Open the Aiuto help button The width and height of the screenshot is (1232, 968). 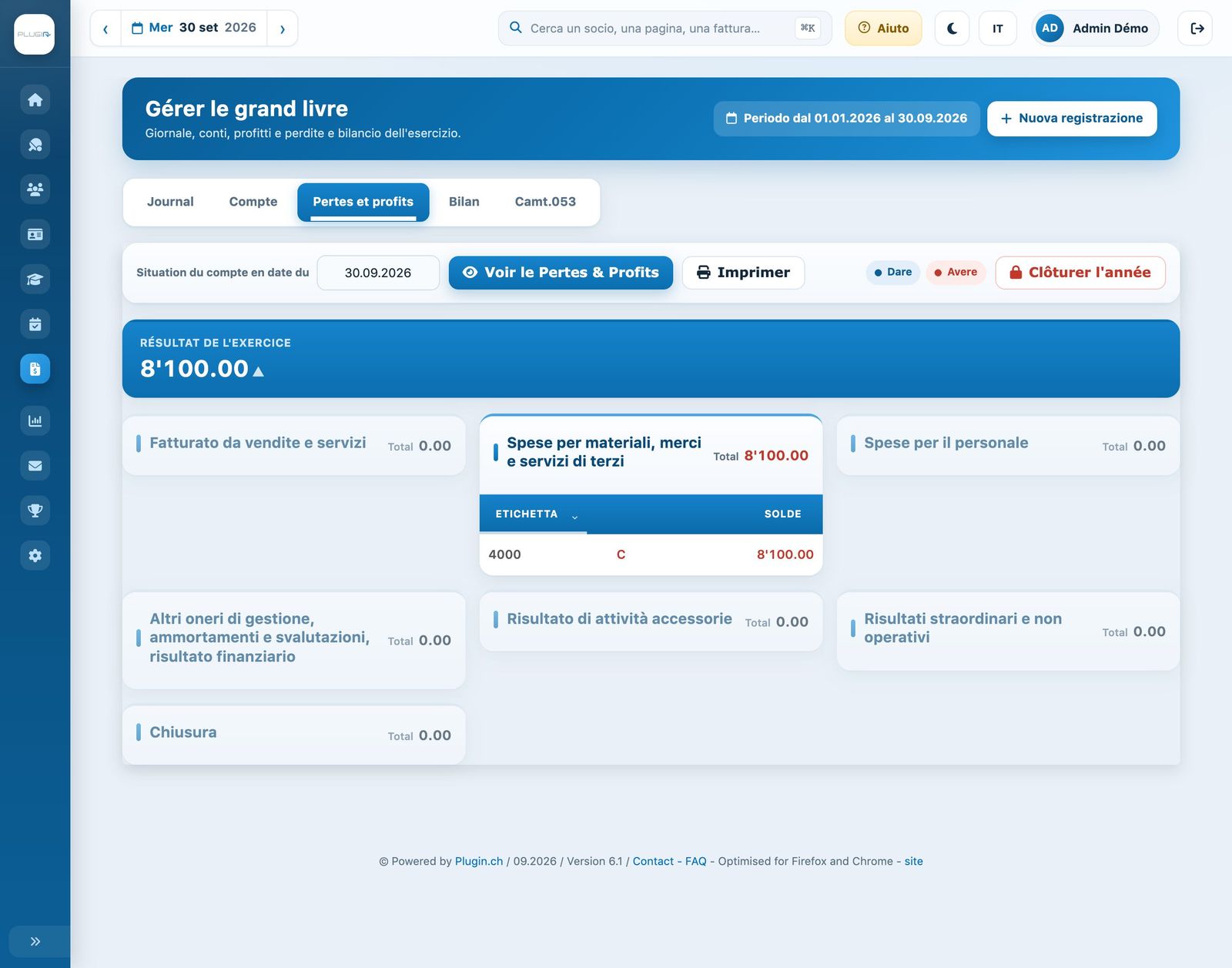click(x=883, y=28)
